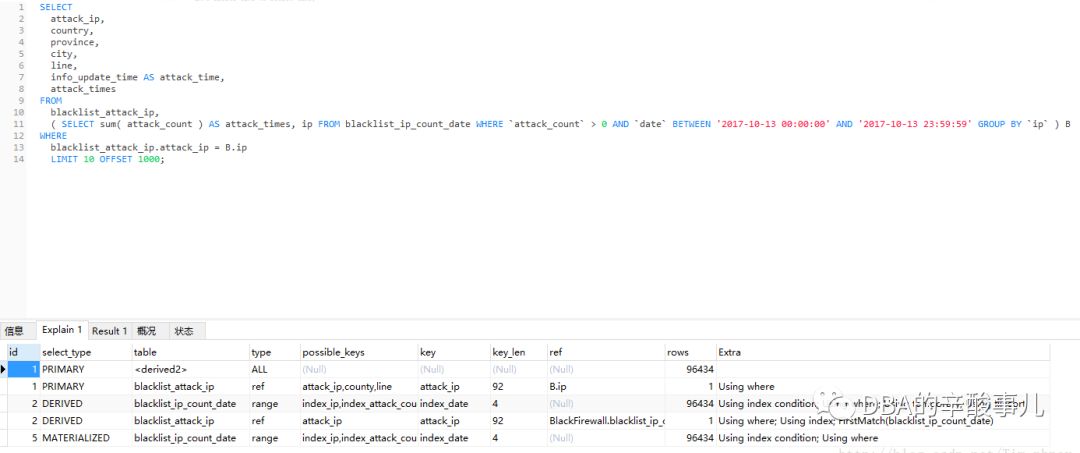Click line number 11 in the gutter
The image size is (1080, 453).
19,124
